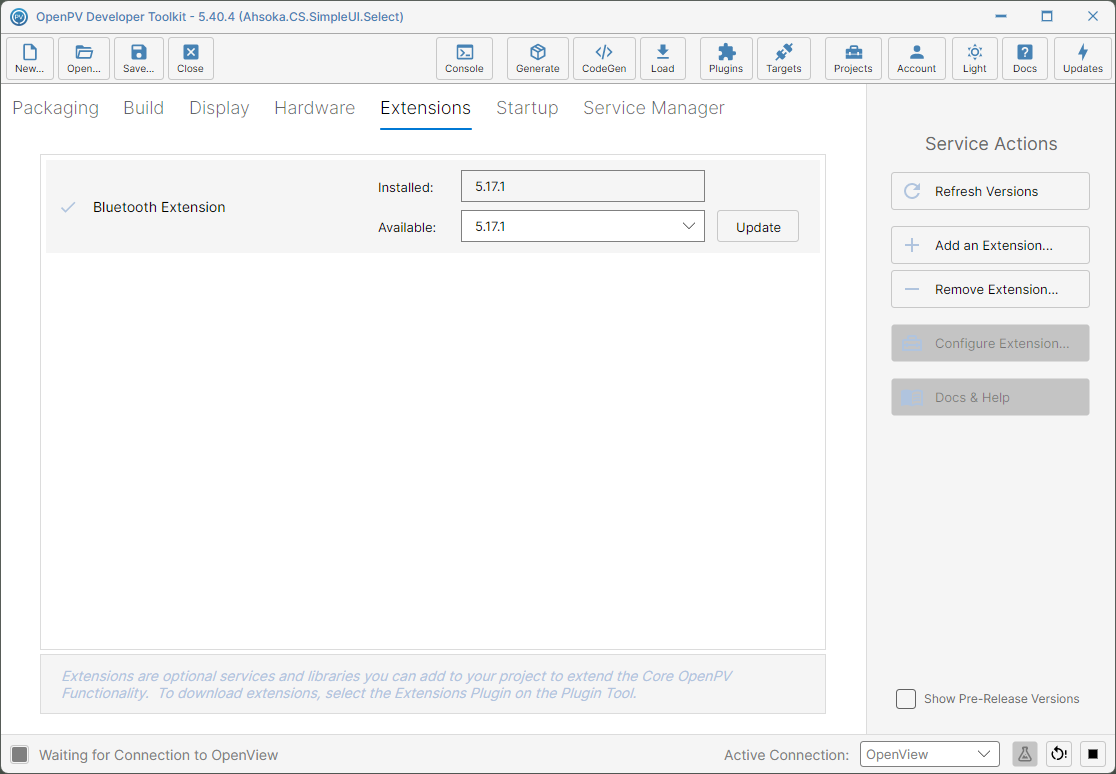
Task: Toggle the Bluetooth Extension checkmark
Action: [68, 207]
